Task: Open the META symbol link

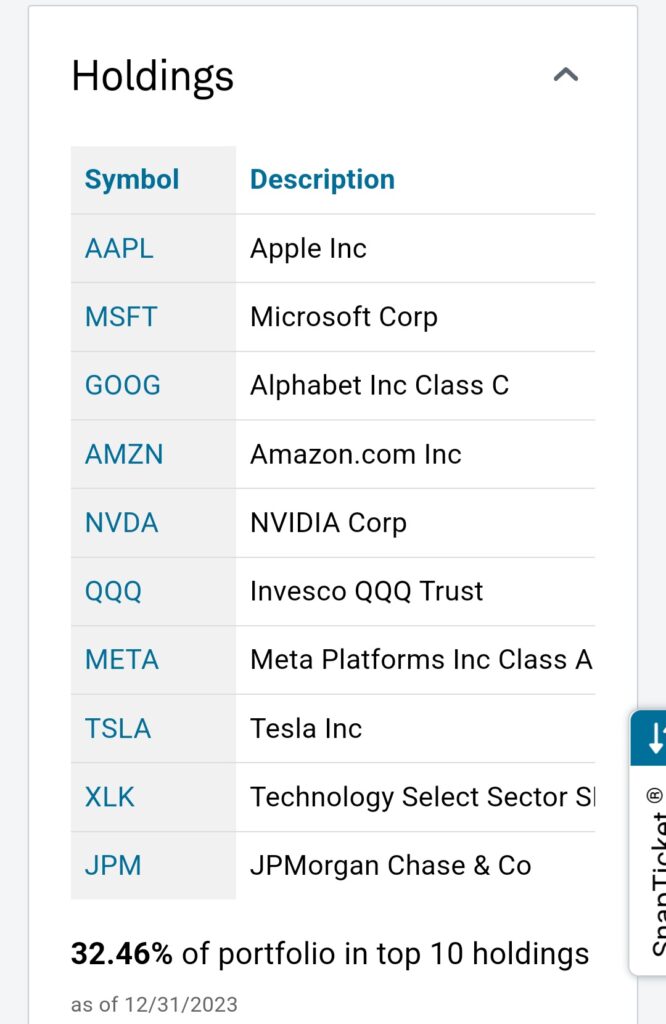Action: coord(122,660)
